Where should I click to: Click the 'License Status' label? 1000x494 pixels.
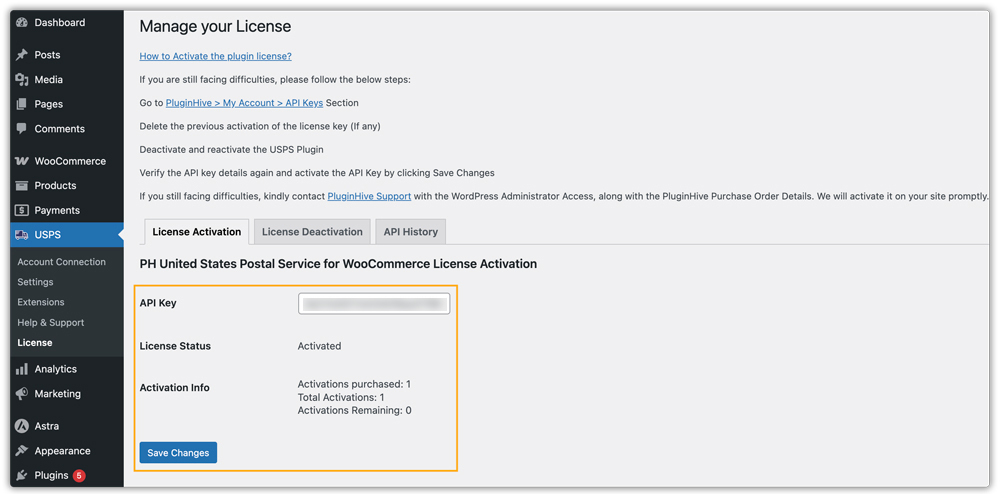(175, 346)
